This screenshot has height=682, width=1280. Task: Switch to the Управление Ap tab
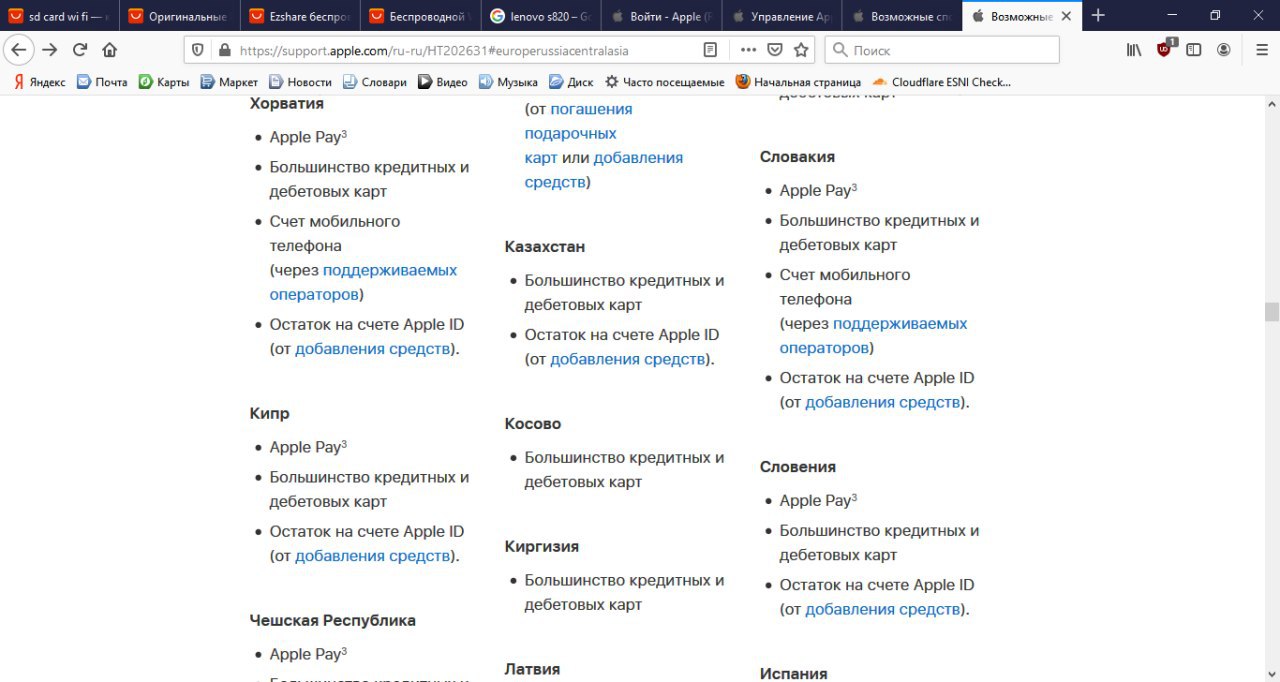(x=780, y=16)
